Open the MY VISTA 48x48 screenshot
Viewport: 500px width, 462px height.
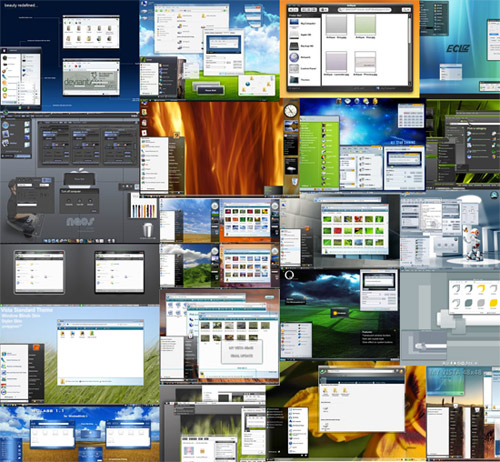[x=463, y=414]
